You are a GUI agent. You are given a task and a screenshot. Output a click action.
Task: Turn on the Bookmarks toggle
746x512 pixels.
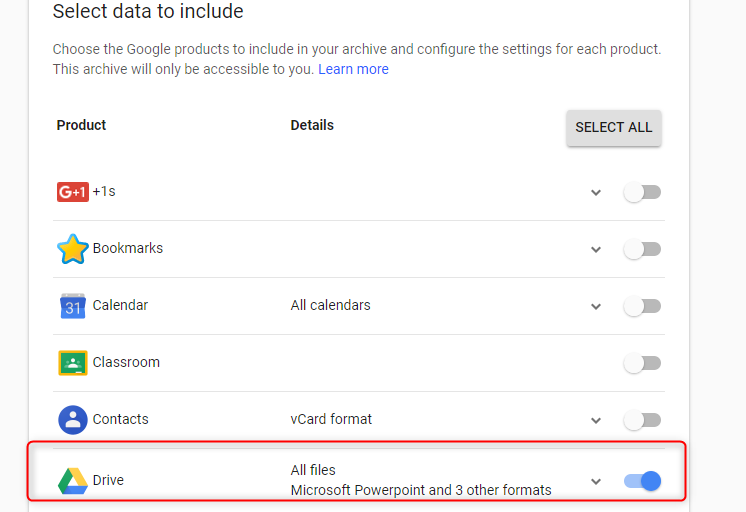click(642, 249)
